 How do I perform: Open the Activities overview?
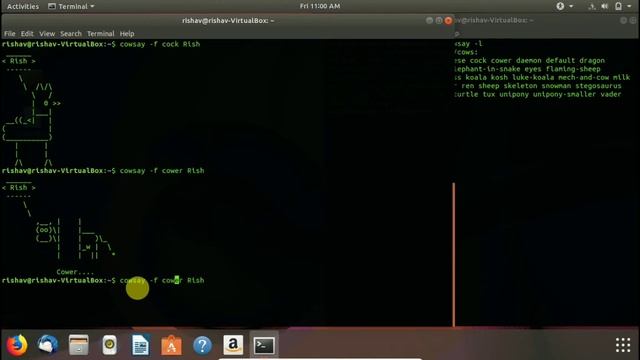point(23,6)
